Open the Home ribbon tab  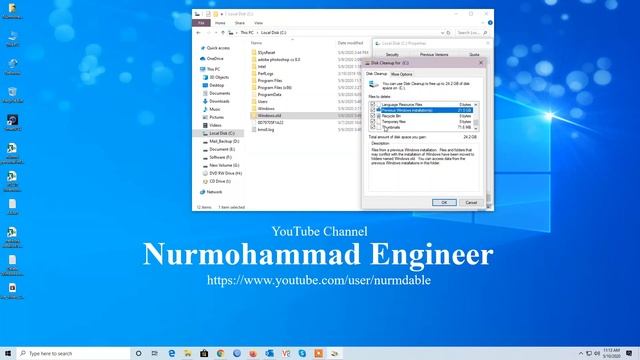pos(220,23)
